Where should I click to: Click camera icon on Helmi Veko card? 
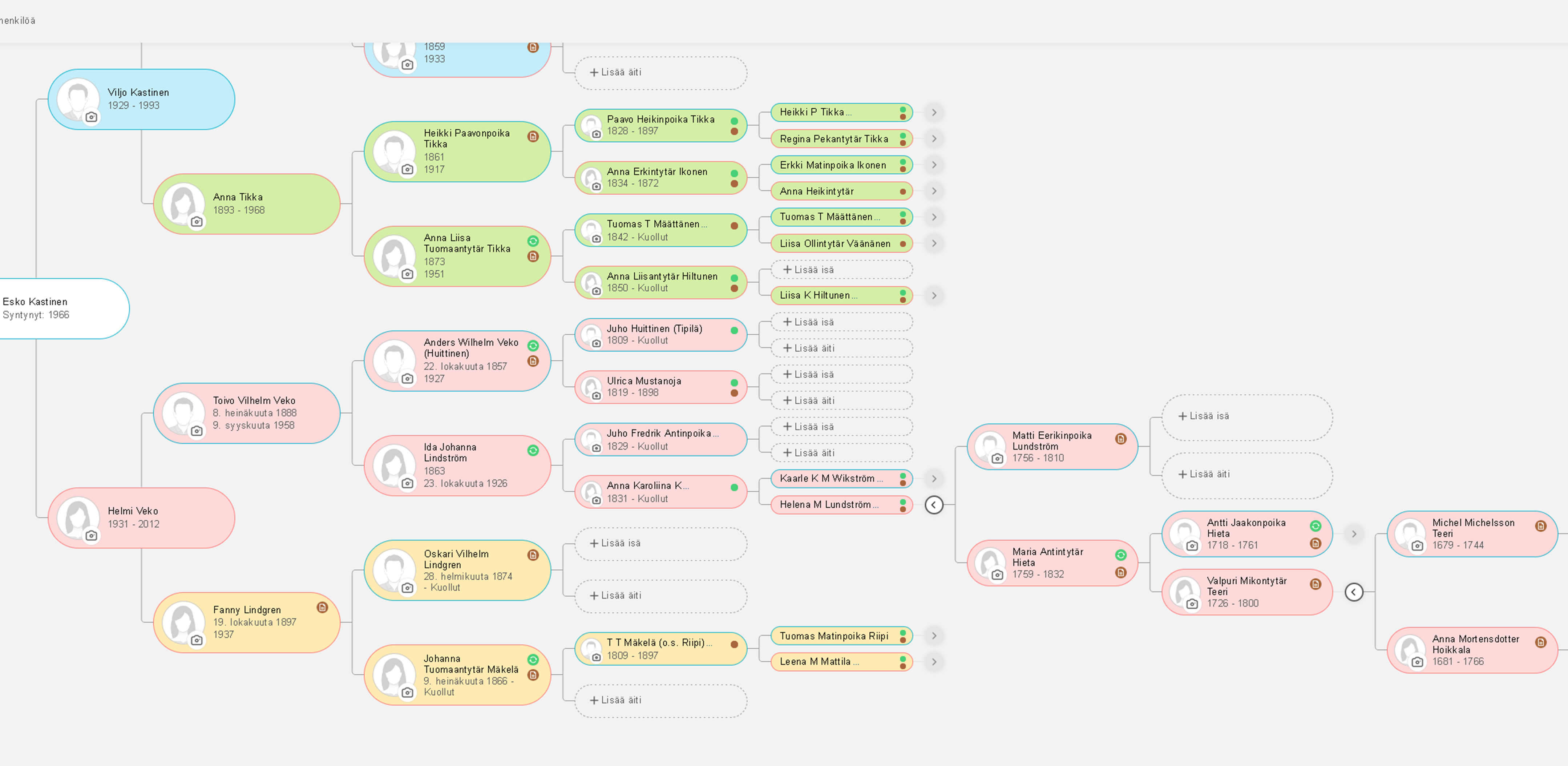point(91,535)
